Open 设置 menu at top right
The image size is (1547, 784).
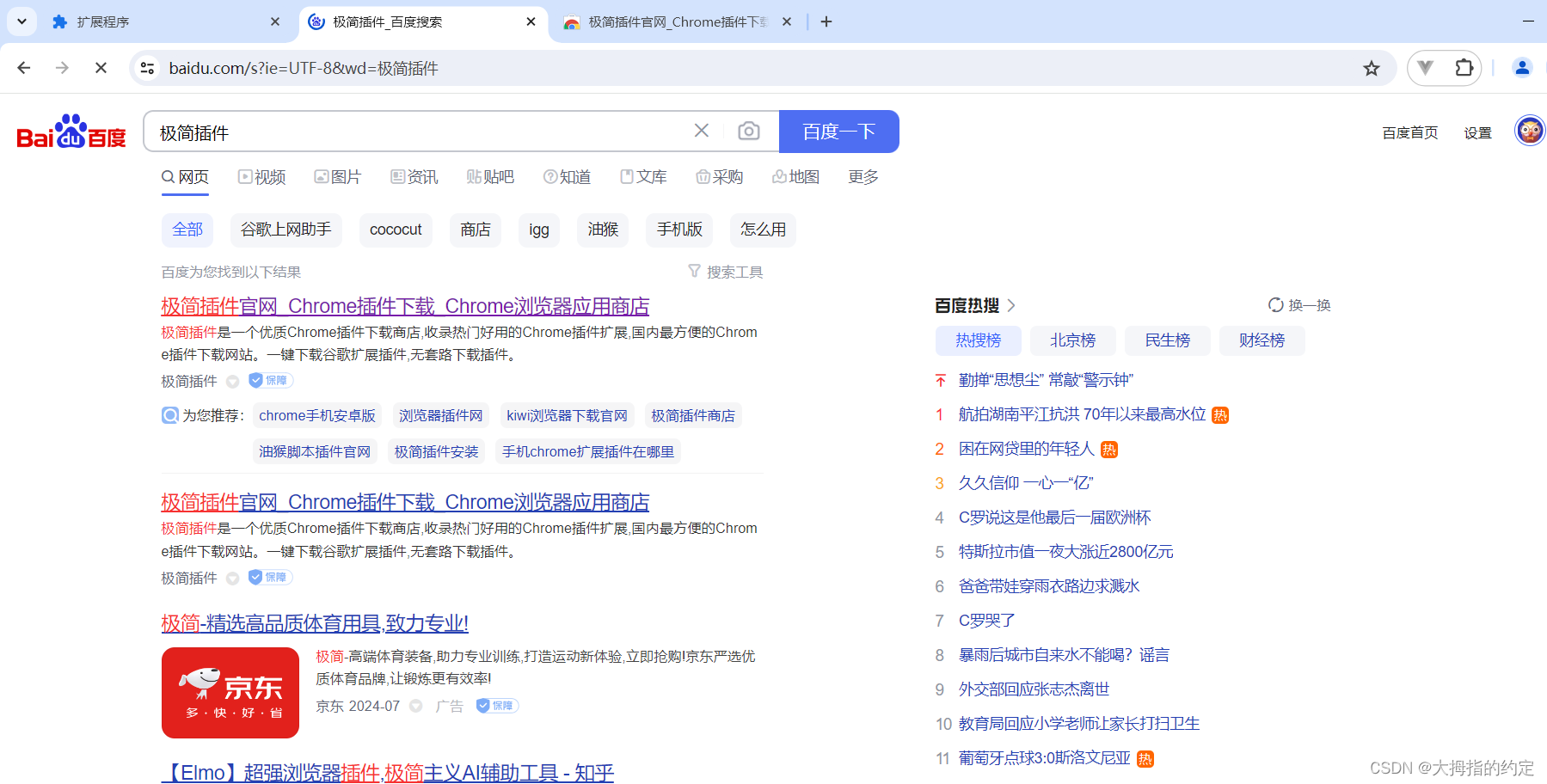(x=1477, y=132)
